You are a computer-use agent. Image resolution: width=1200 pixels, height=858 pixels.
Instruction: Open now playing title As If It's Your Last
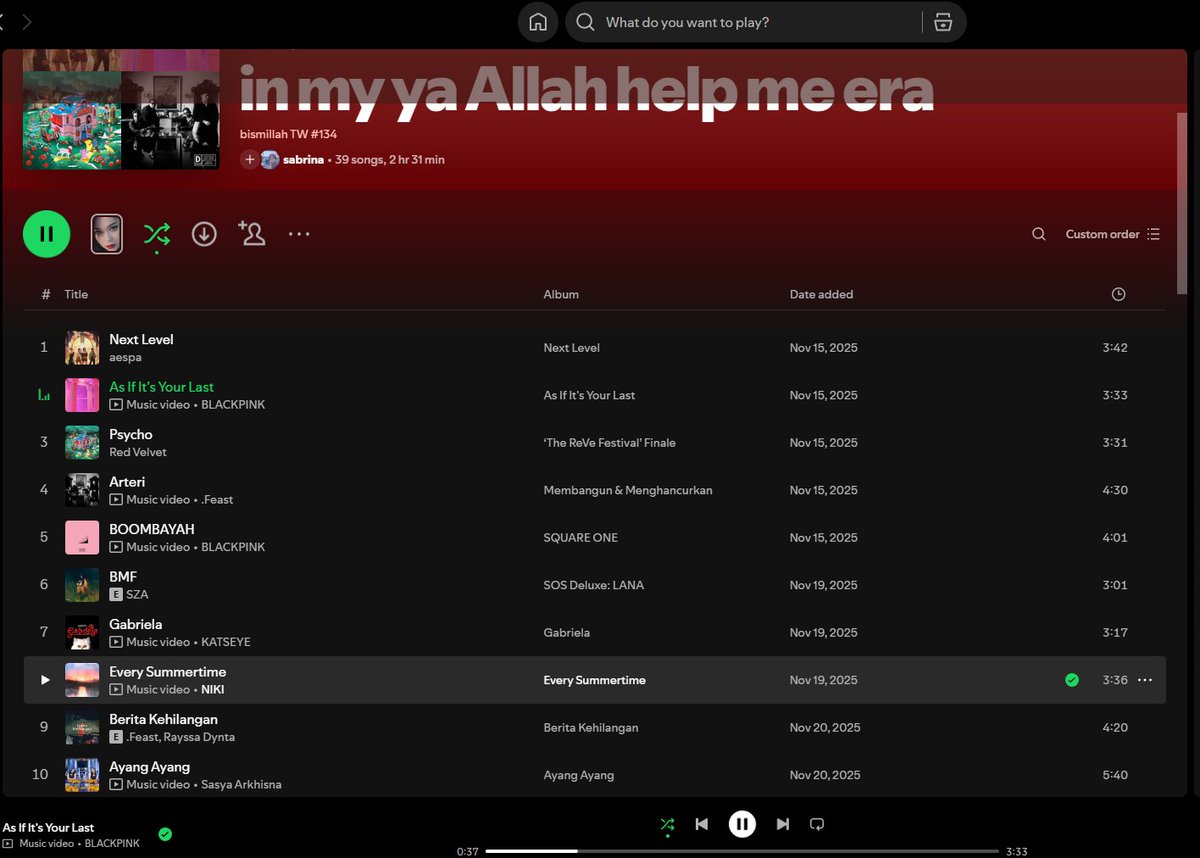pos(48,828)
